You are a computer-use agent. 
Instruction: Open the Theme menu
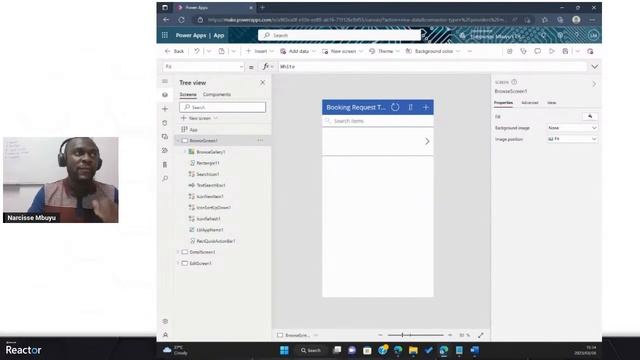coord(384,51)
